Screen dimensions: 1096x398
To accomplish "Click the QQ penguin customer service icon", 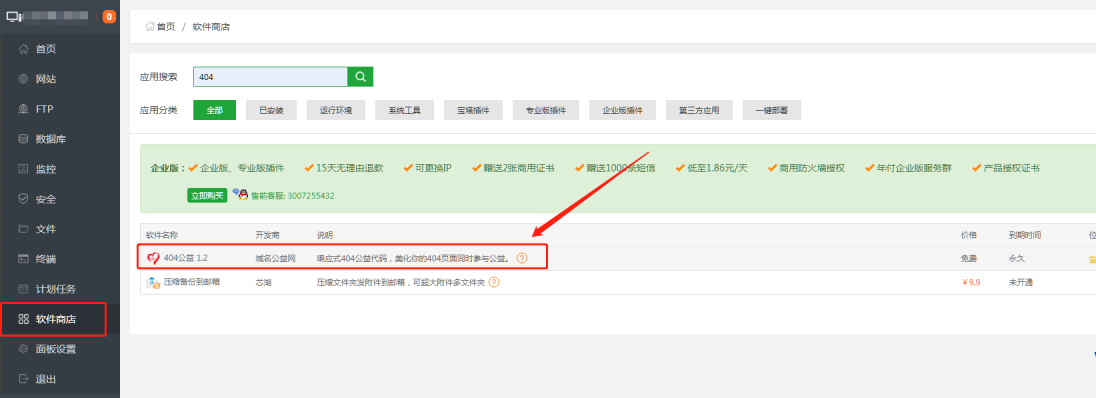I will click(x=240, y=194).
